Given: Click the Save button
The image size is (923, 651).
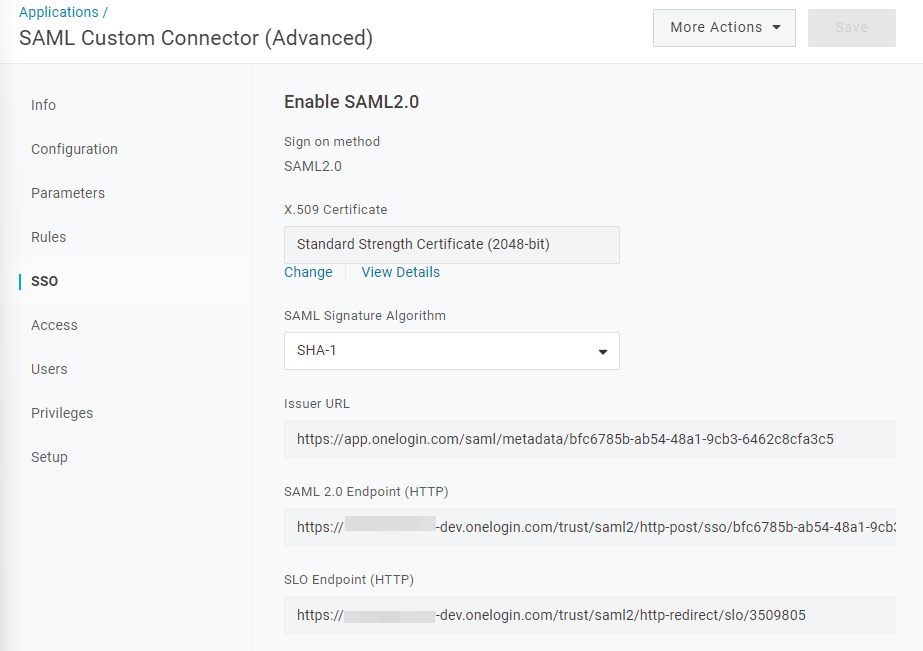Looking at the screenshot, I should click(x=851, y=27).
